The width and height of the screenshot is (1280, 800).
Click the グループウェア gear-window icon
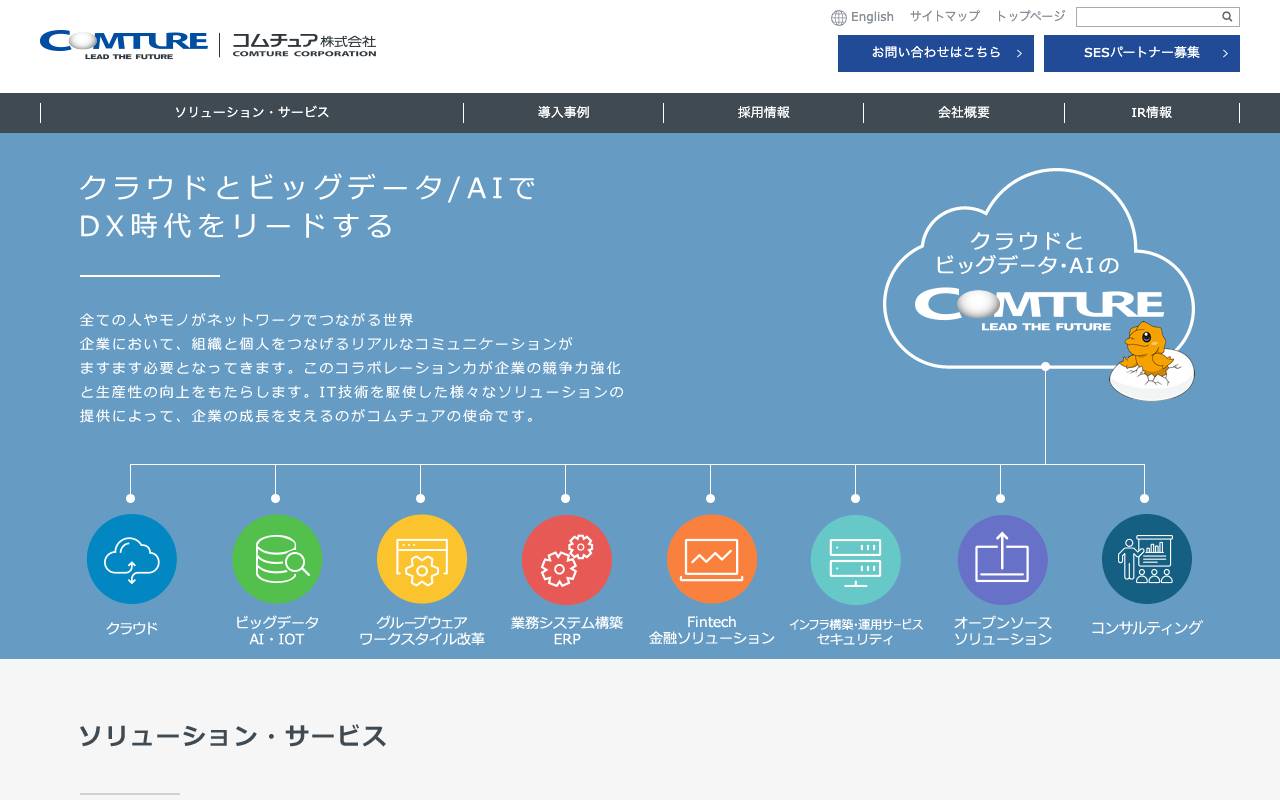point(421,559)
